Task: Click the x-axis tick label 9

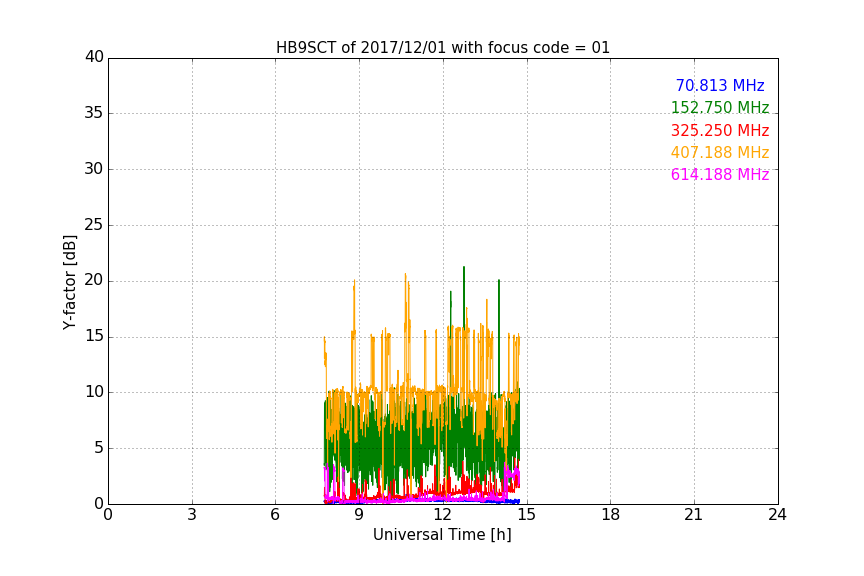Action: [359, 515]
